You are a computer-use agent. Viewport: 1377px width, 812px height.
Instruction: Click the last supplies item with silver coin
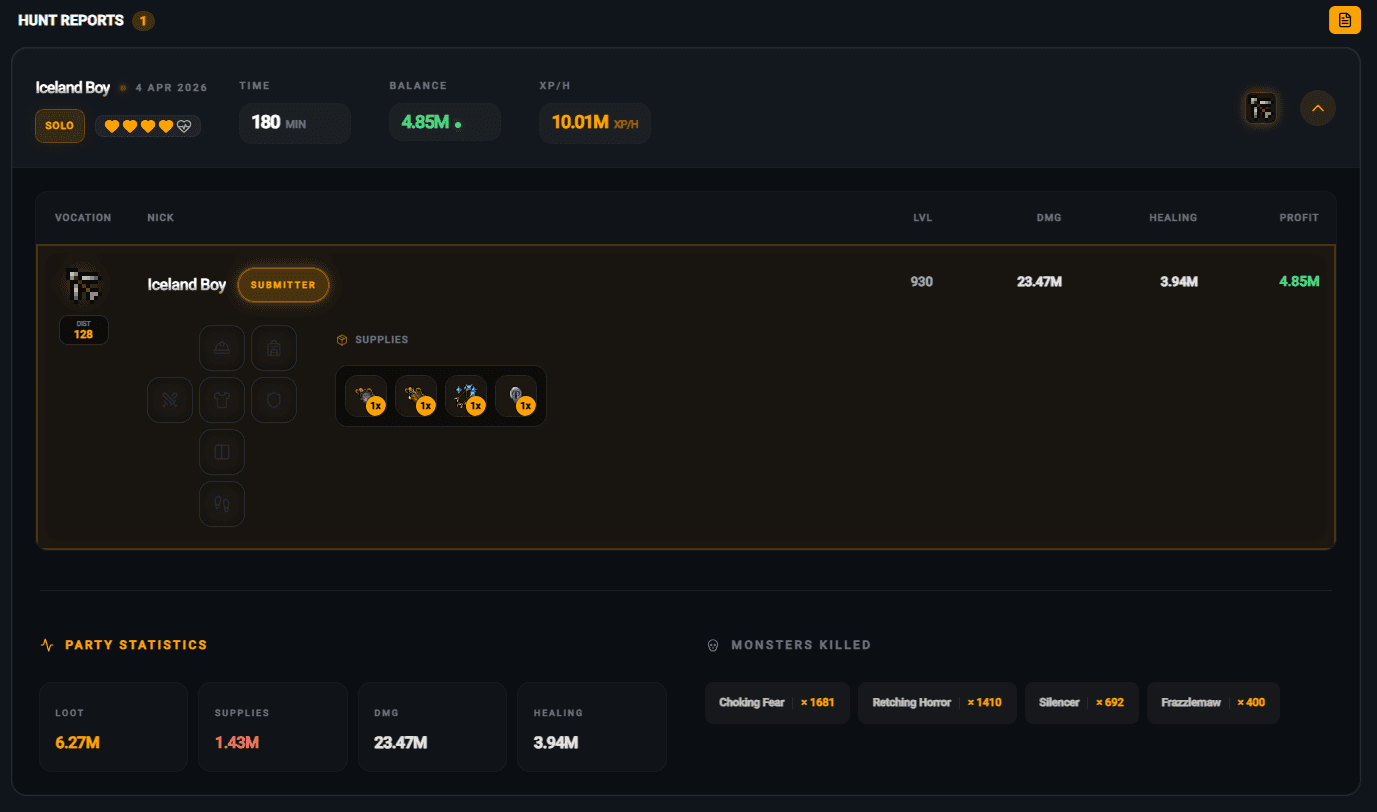point(515,396)
